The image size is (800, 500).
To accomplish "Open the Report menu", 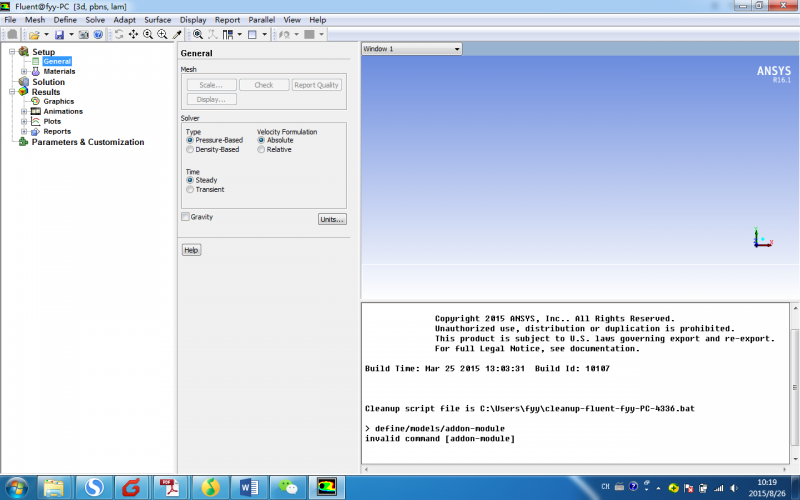I will point(227,20).
